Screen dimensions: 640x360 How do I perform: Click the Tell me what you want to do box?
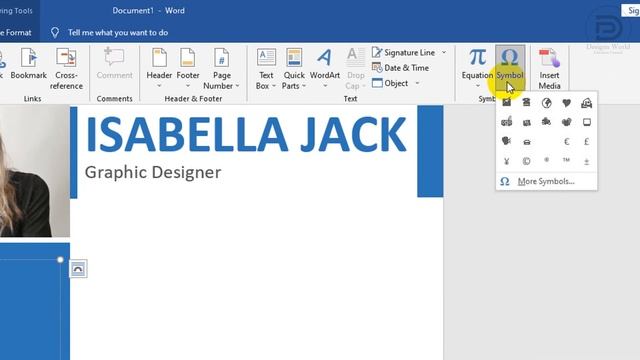(118, 33)
